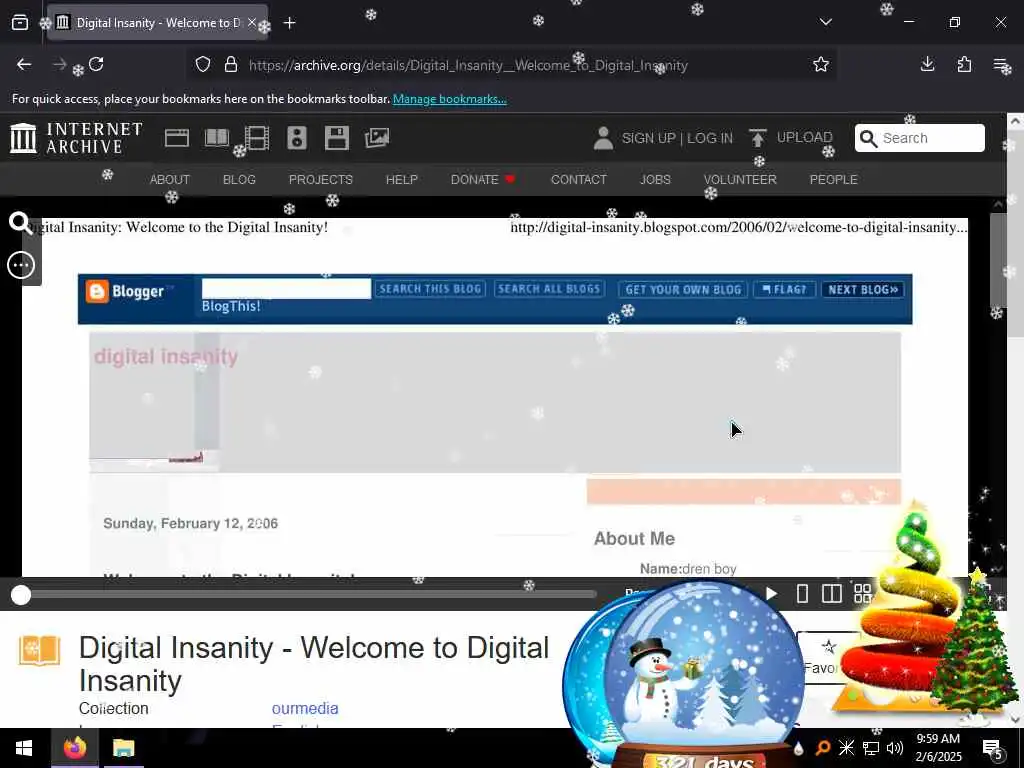Screen dimensions: 1024x768
Task: Open Firefox application menu hamburger
Action: point(1000,64)
